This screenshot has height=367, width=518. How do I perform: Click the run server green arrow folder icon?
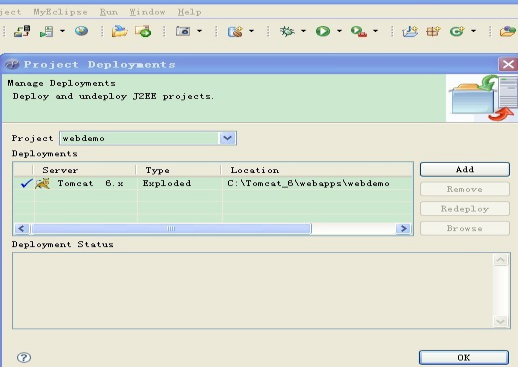[x=143, y=31]
